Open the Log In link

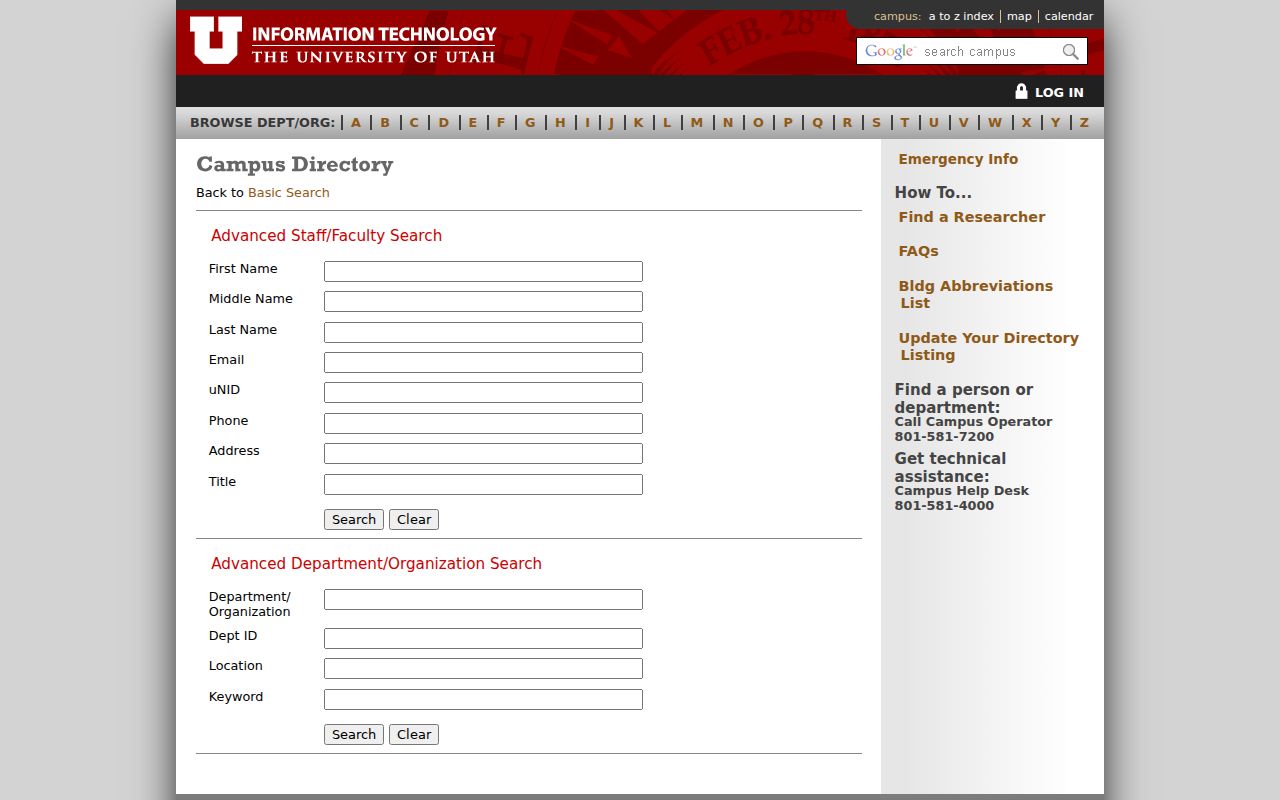click(x=1058, y=92)
